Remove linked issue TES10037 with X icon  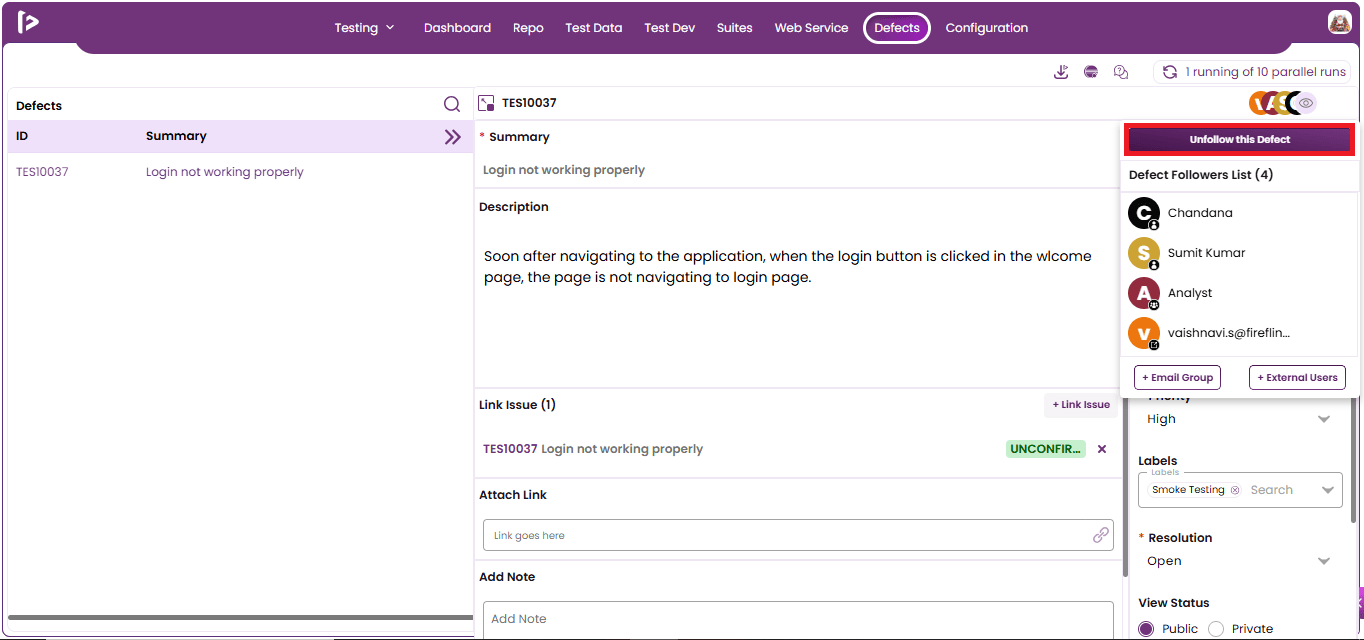point(1102,449)
